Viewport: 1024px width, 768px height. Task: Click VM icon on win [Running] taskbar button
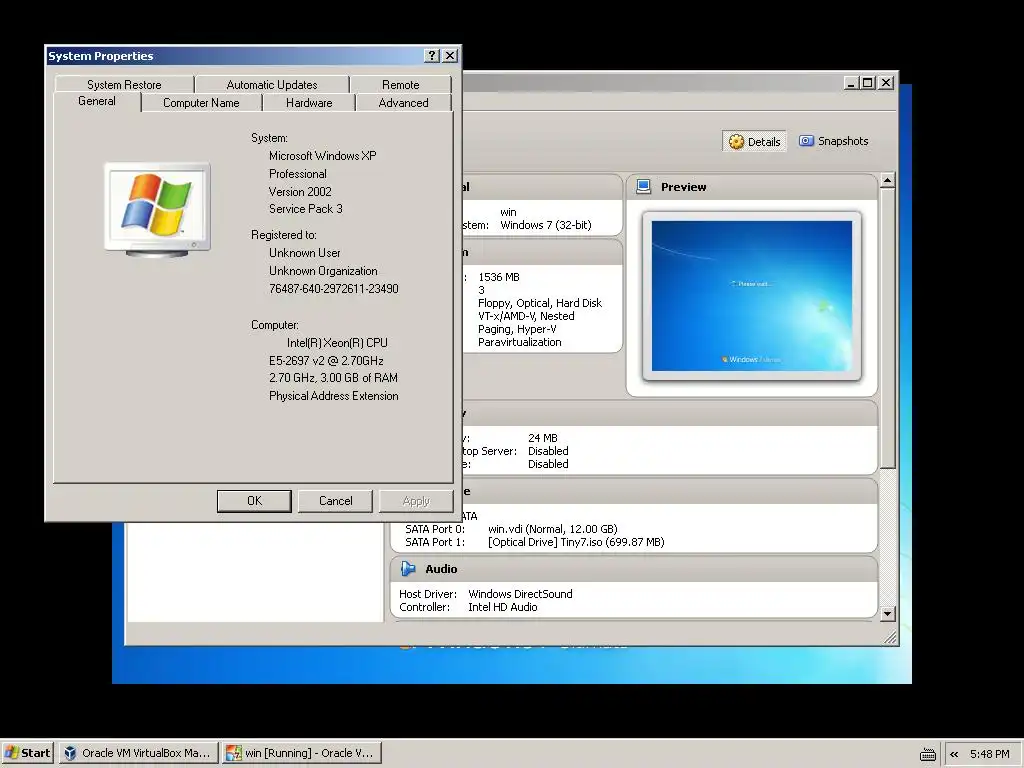point(233,753)
